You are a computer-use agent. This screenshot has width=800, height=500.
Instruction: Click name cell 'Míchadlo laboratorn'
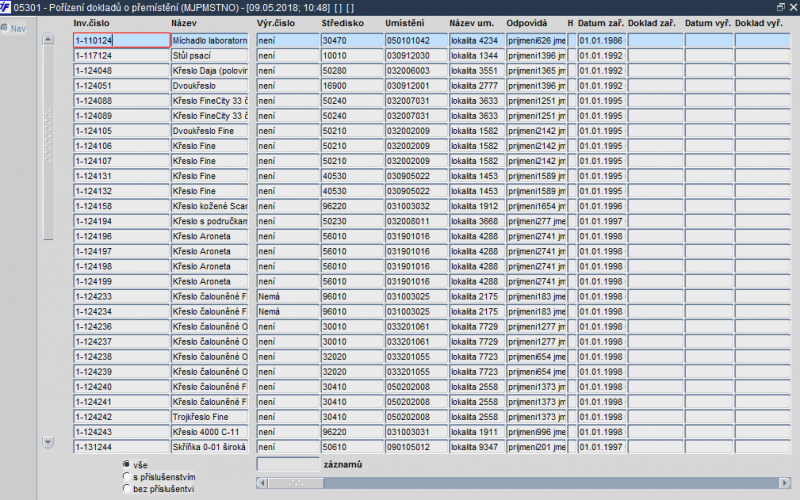210,40
